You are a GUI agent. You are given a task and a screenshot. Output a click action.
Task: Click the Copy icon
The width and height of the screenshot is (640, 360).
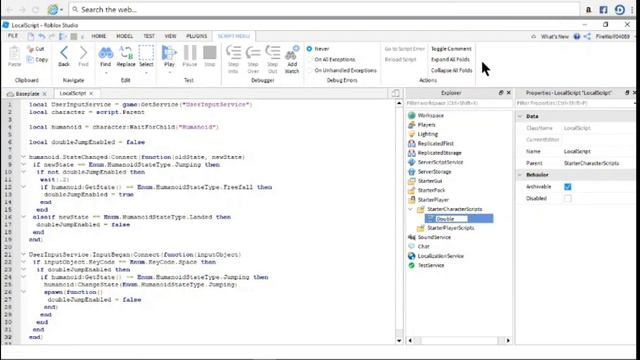30,60
